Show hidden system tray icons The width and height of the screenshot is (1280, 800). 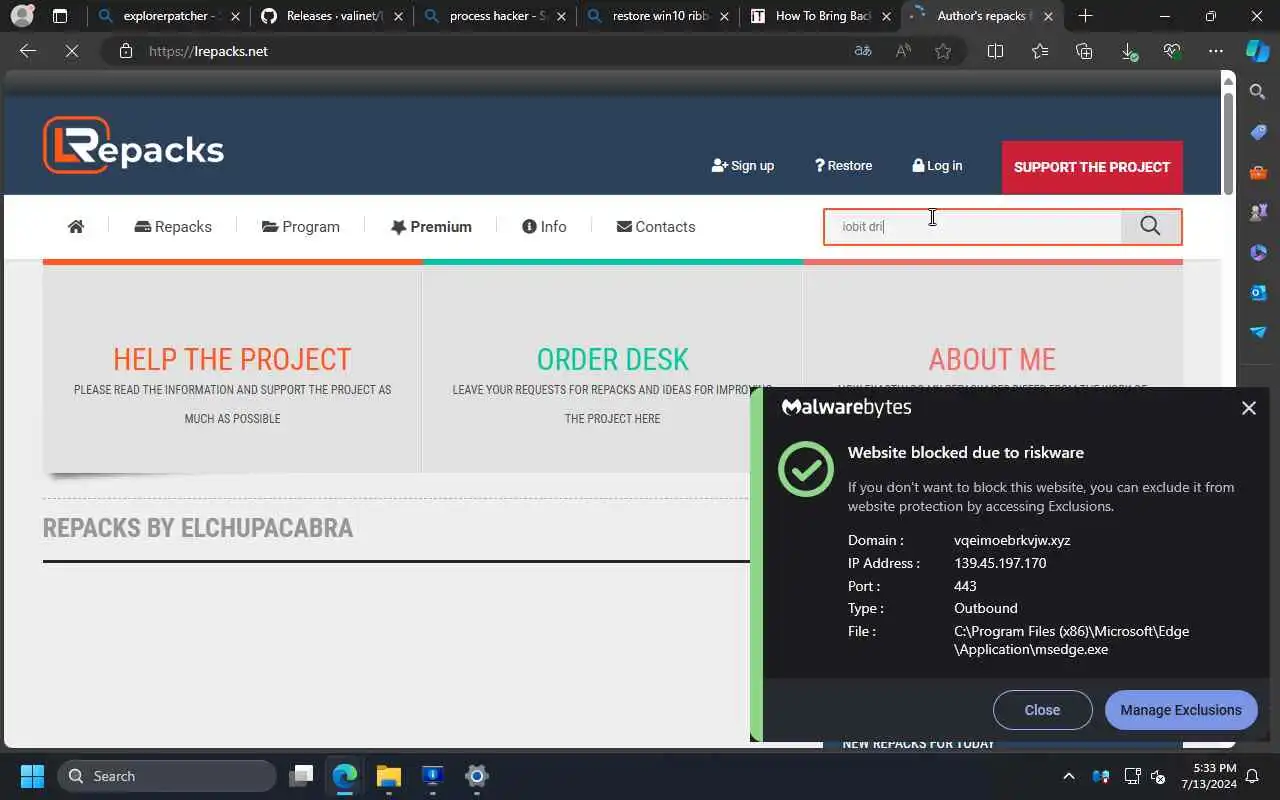pyautogui.click(x=1068, y=776)
